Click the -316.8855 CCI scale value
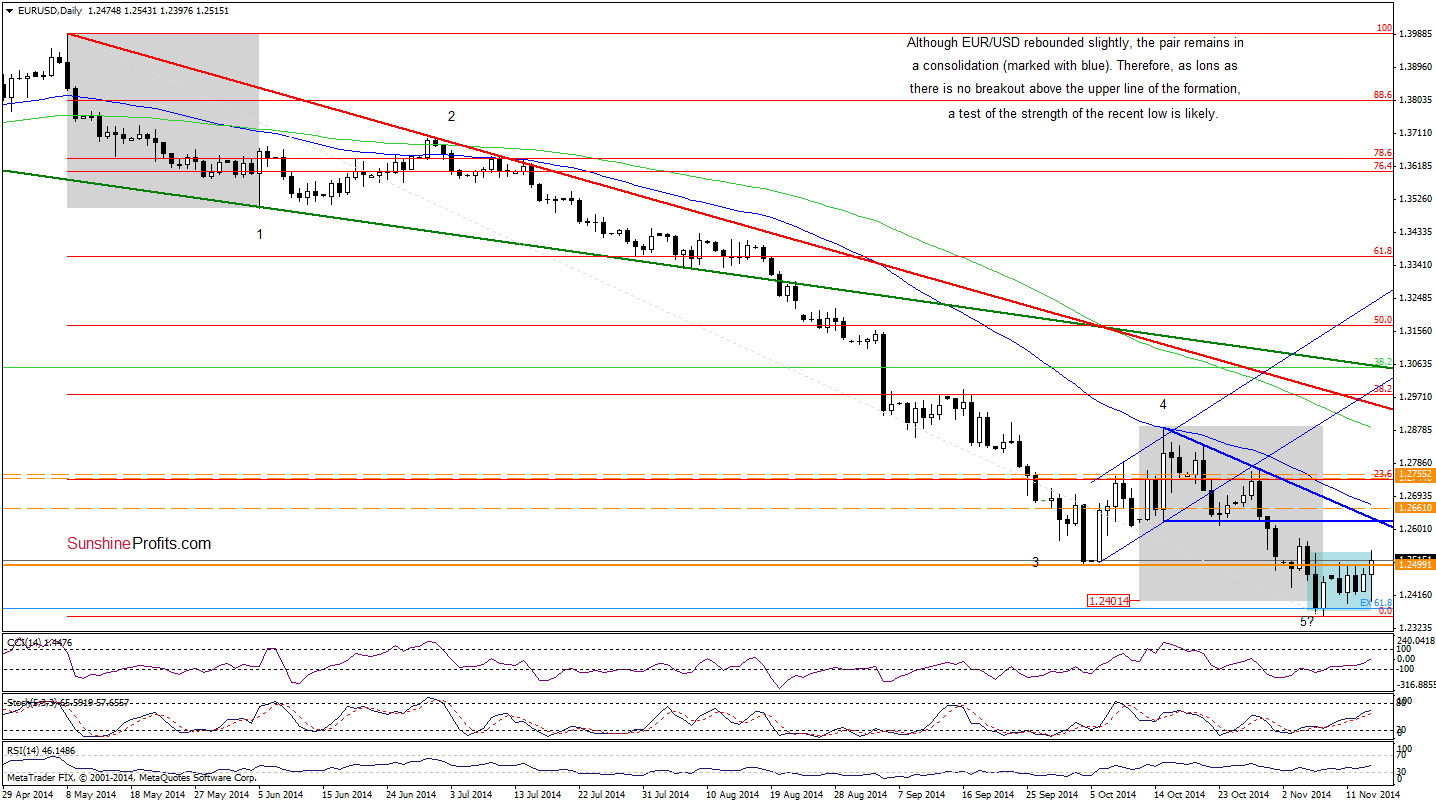 point(1417,686)
